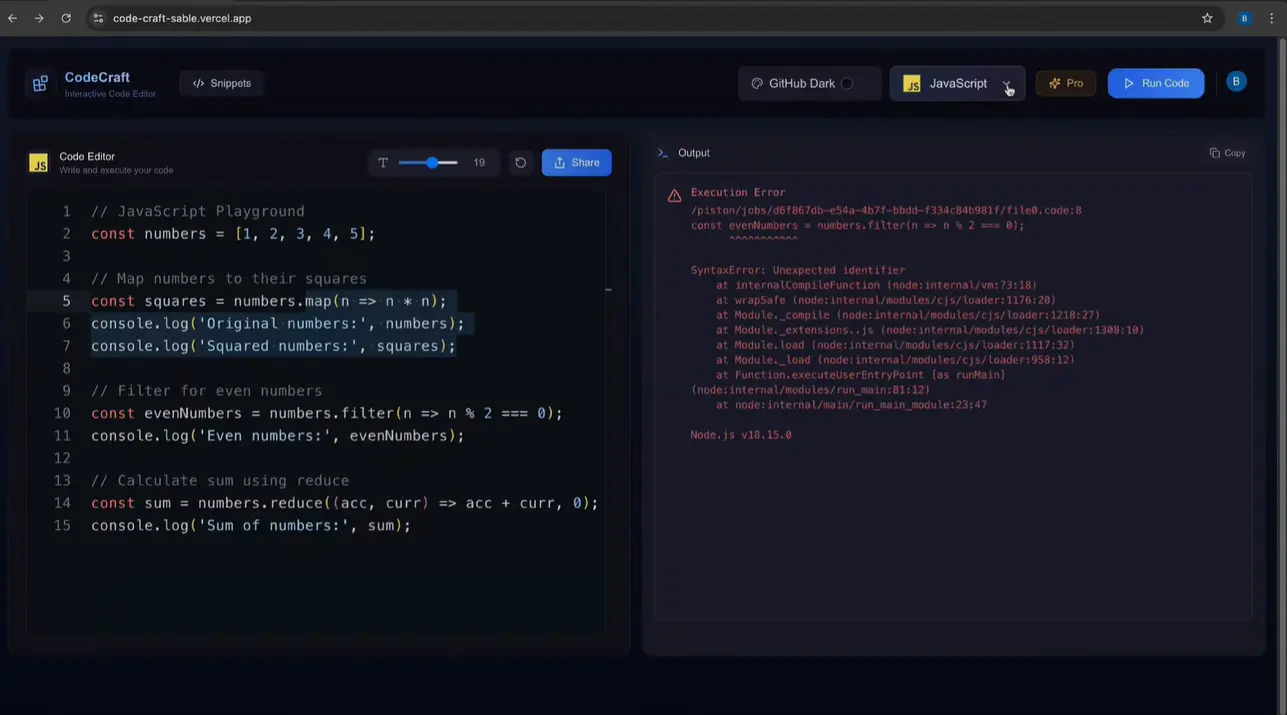
Task: Click the palette icon in theme selector
Action: (757, 83)
